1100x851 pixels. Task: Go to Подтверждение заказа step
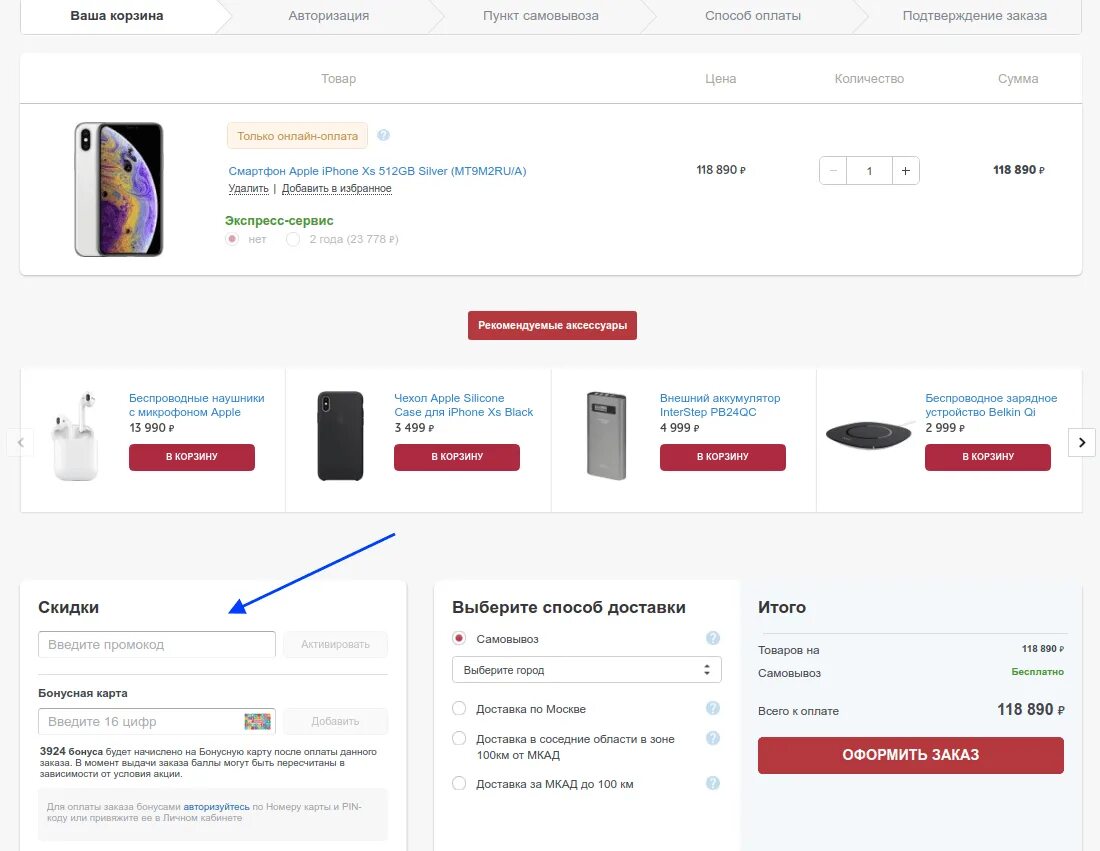(x=974, y=15)
